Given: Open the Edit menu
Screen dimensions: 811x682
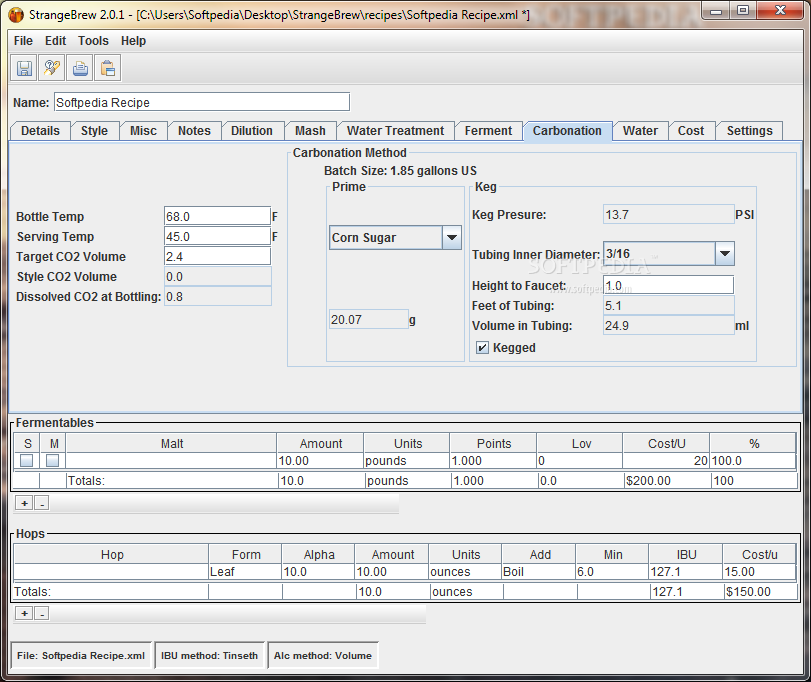Looking at the screenshot, I should click(55, 41).
